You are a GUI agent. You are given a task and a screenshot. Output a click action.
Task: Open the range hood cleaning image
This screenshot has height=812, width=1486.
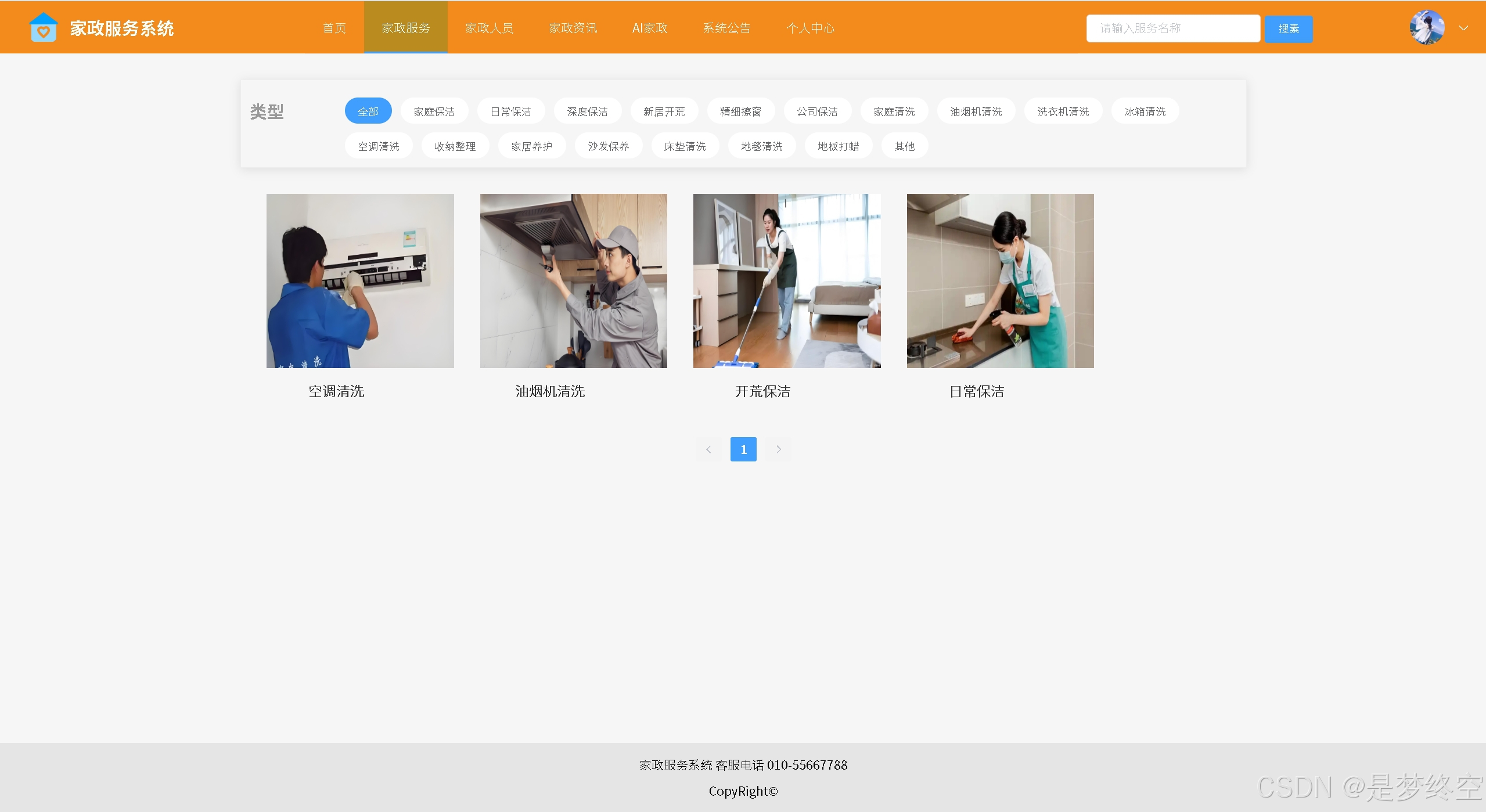pyautogui.click(x=573, y=280)
